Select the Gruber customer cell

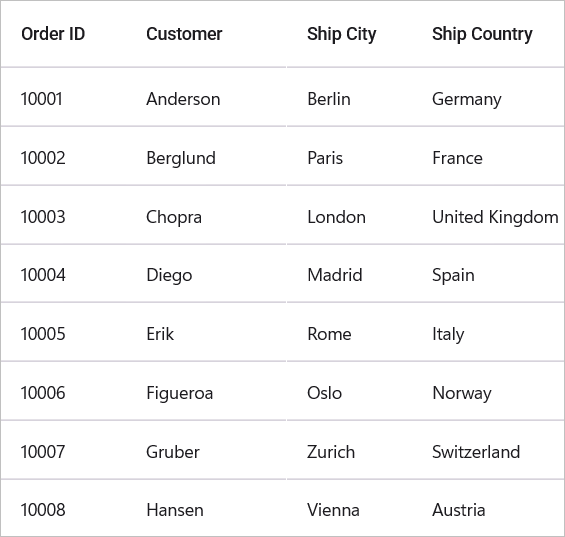[173, 452]
